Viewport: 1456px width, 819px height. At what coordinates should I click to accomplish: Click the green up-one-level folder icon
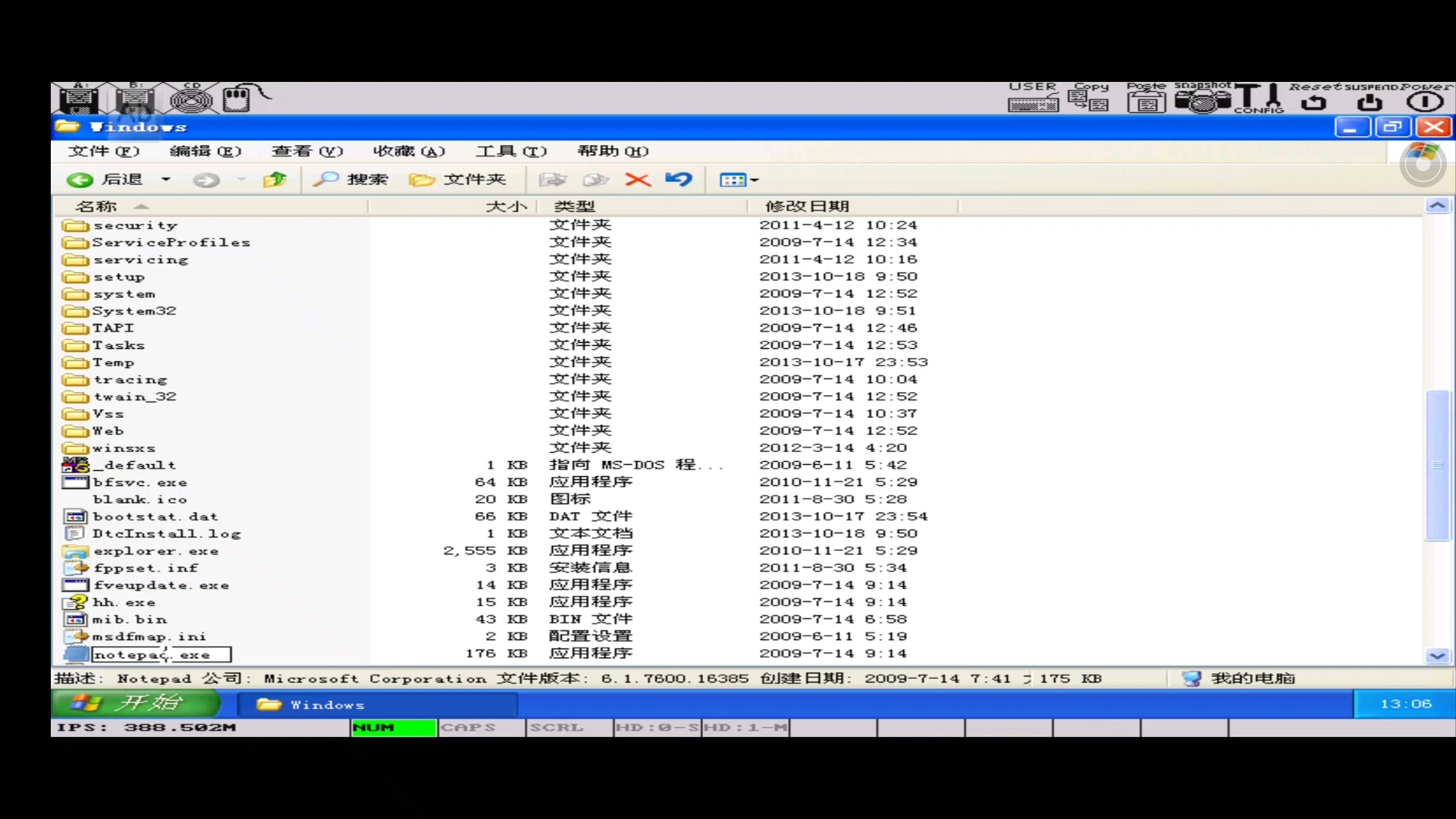coord(275,180)
